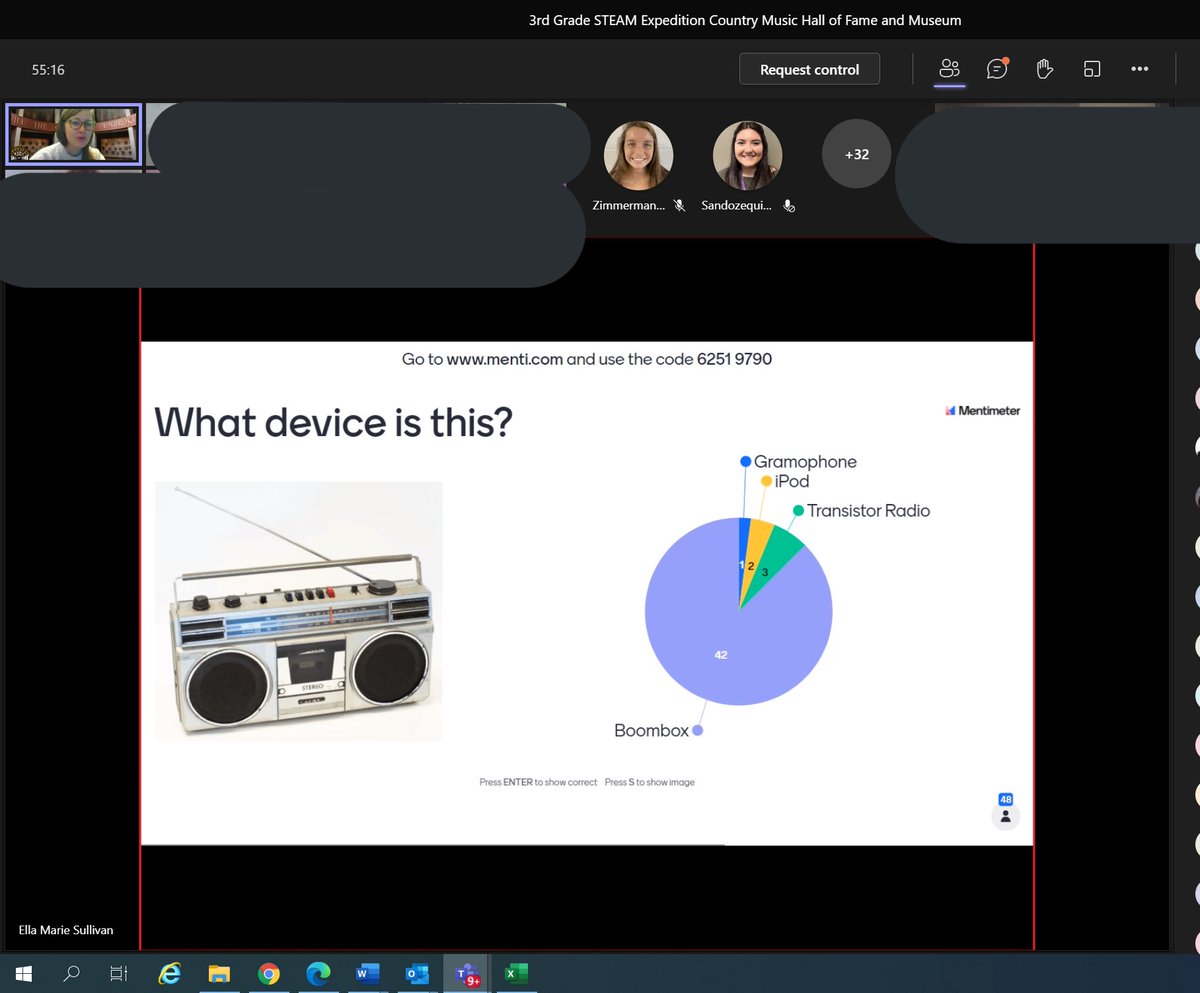1200x993 pixels.
Task: Click Sandozequi's participant avatar
Action: (747, 156)
